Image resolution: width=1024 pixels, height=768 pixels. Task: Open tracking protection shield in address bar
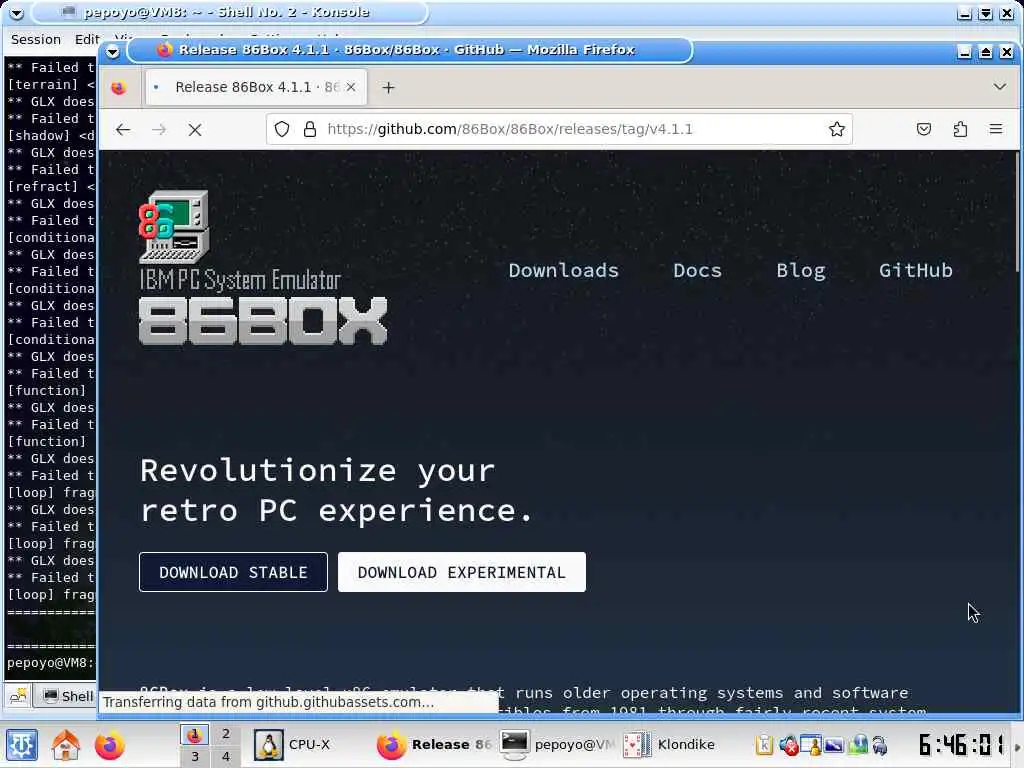pos(281,129)
